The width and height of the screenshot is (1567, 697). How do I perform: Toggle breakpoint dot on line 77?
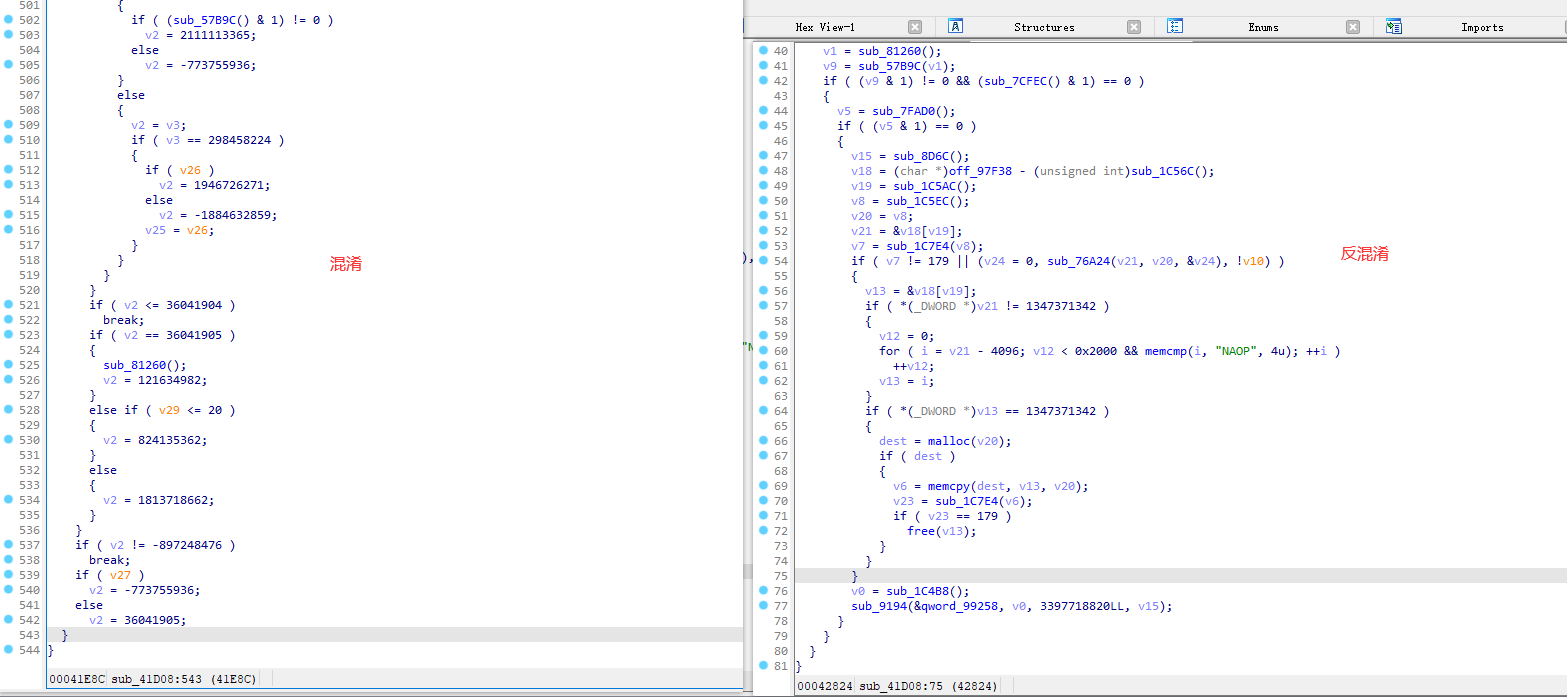click(763, 605)
